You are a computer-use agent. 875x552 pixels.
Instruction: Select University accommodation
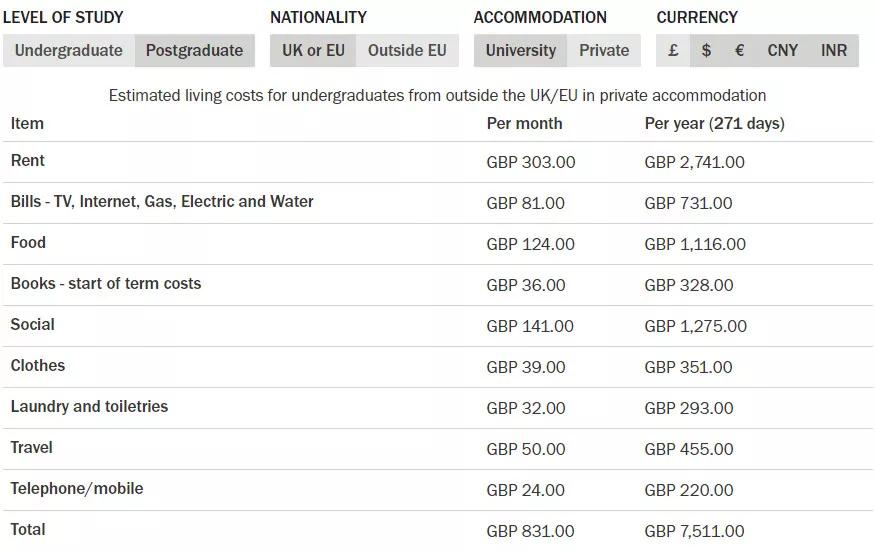(521, 50)
